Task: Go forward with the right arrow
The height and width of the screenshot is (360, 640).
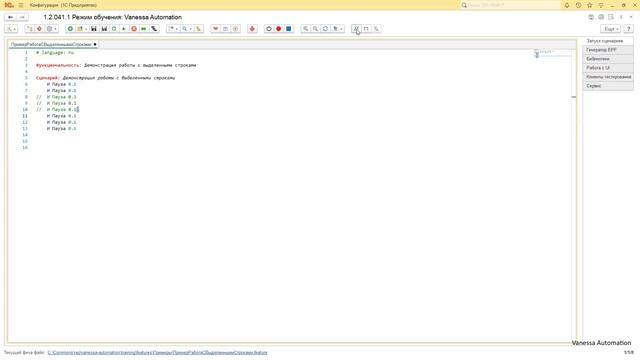Action: (x=22, y=17)
